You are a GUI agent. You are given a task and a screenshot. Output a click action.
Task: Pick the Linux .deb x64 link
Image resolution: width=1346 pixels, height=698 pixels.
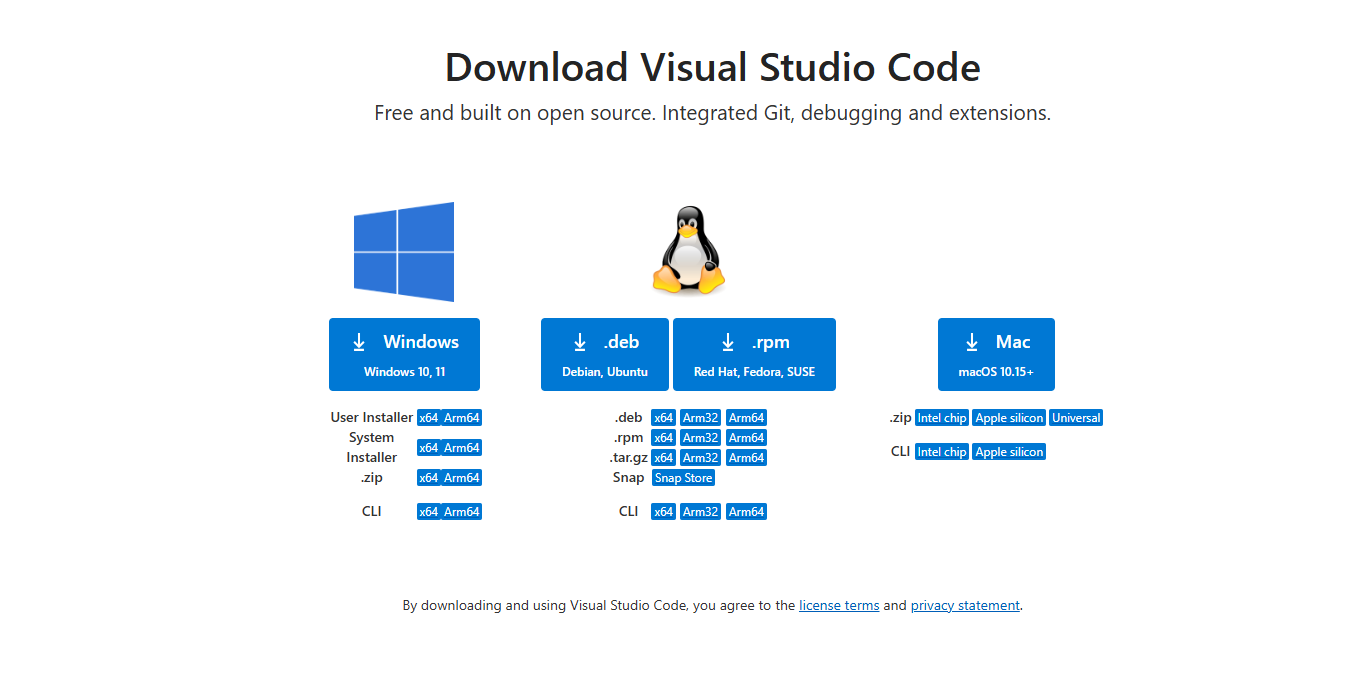point(663,418)
